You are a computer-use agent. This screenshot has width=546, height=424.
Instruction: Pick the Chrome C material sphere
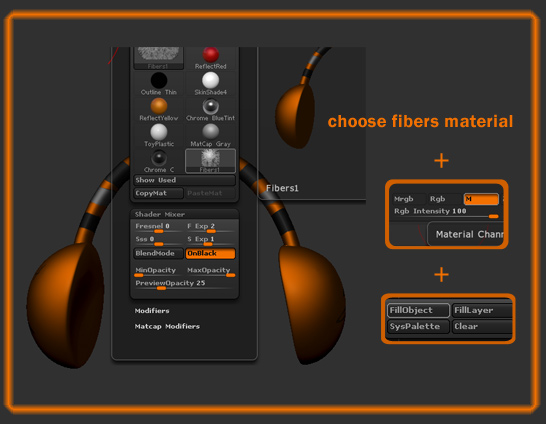[158, 161]
